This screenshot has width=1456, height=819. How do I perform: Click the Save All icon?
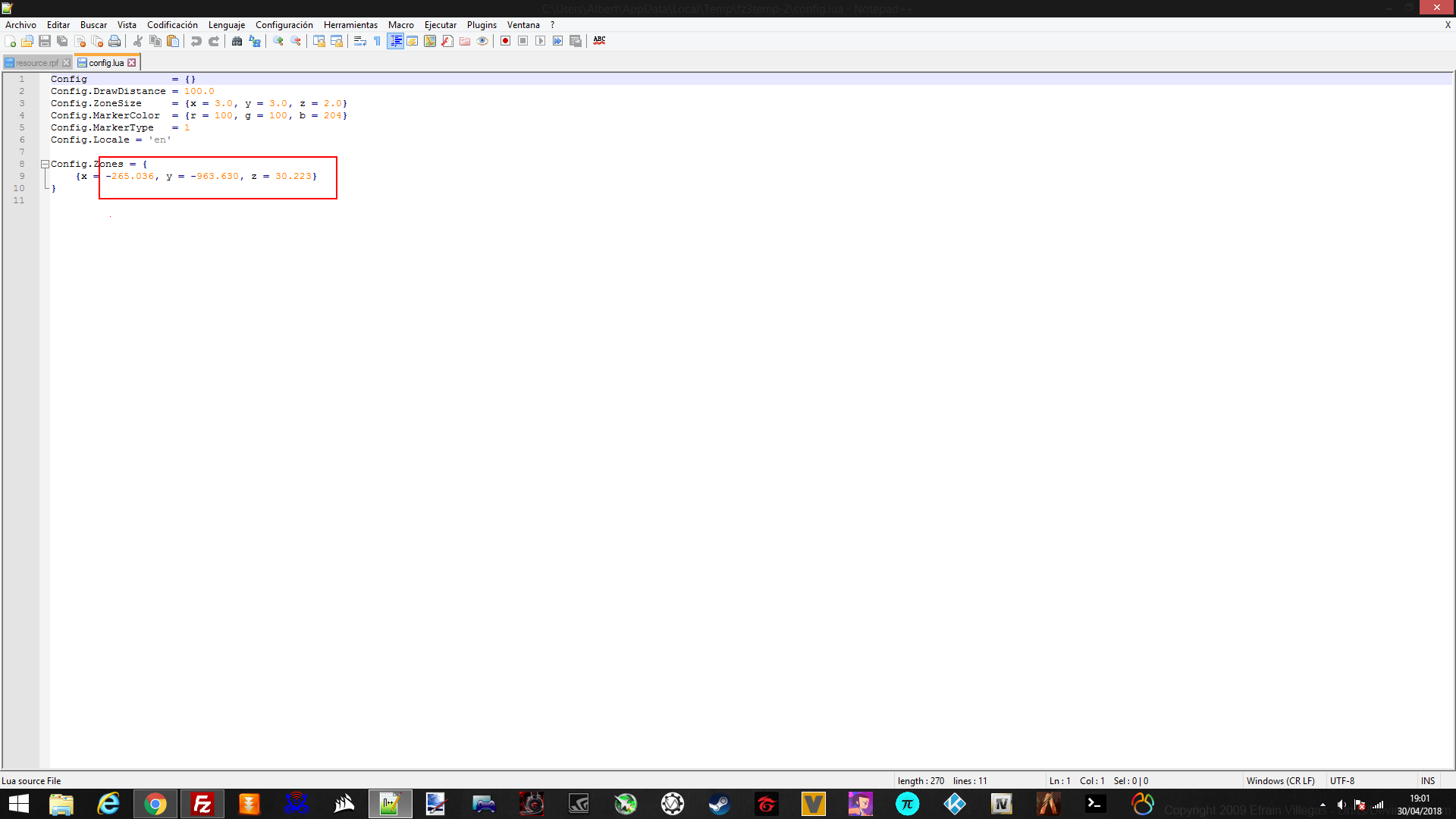[62, 41]
